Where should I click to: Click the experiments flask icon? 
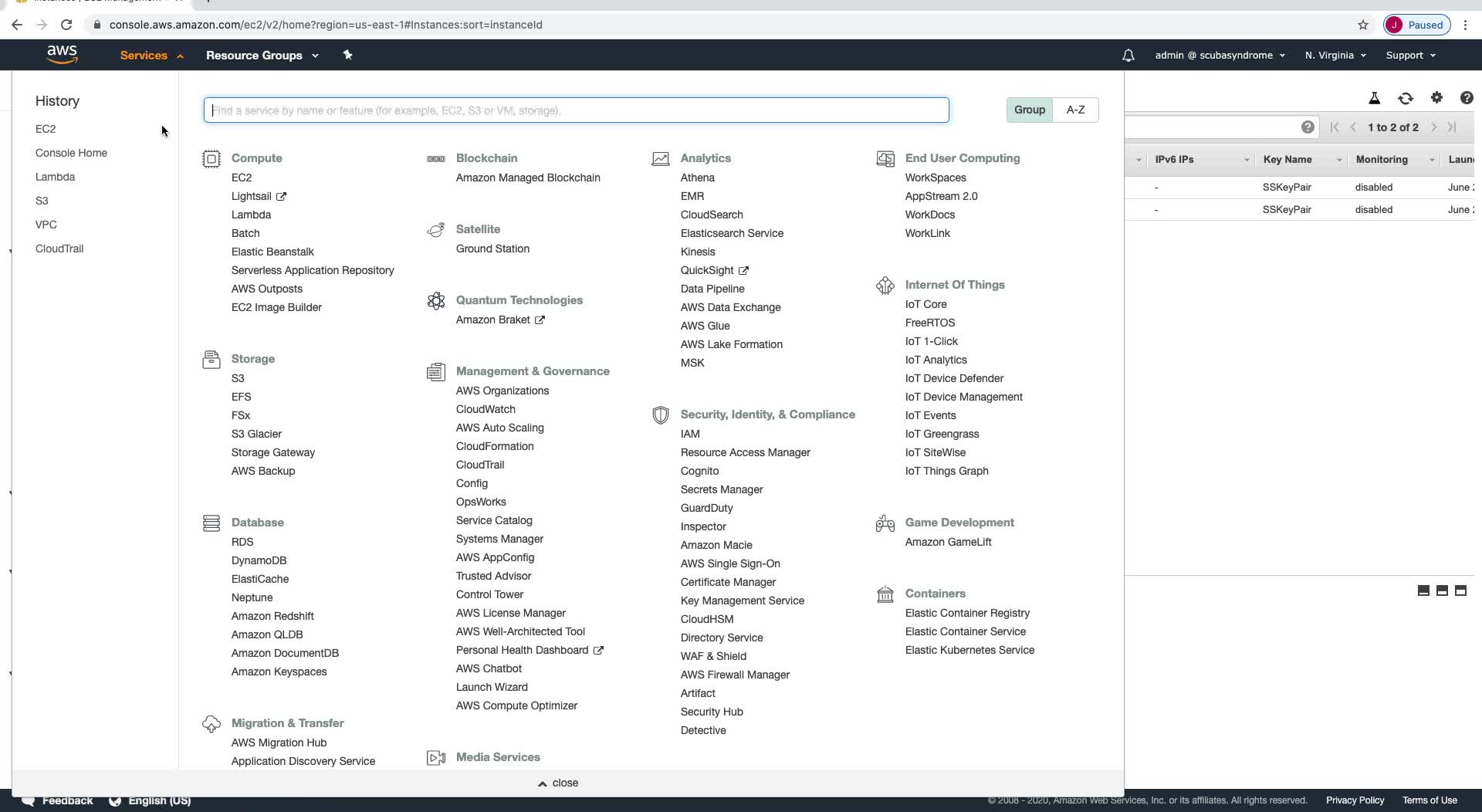(x=1374, y=98)
